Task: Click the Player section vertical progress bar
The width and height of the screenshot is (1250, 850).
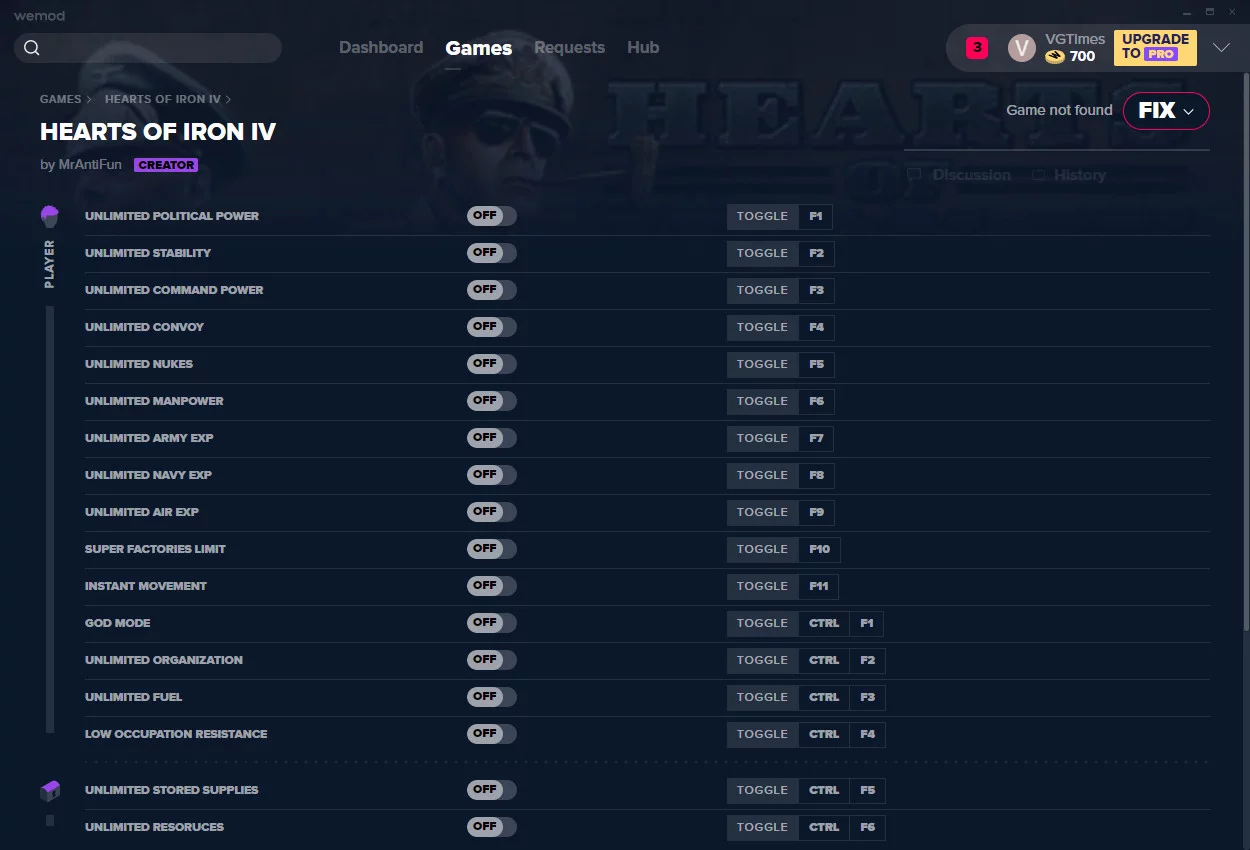Action: [50, 520]
